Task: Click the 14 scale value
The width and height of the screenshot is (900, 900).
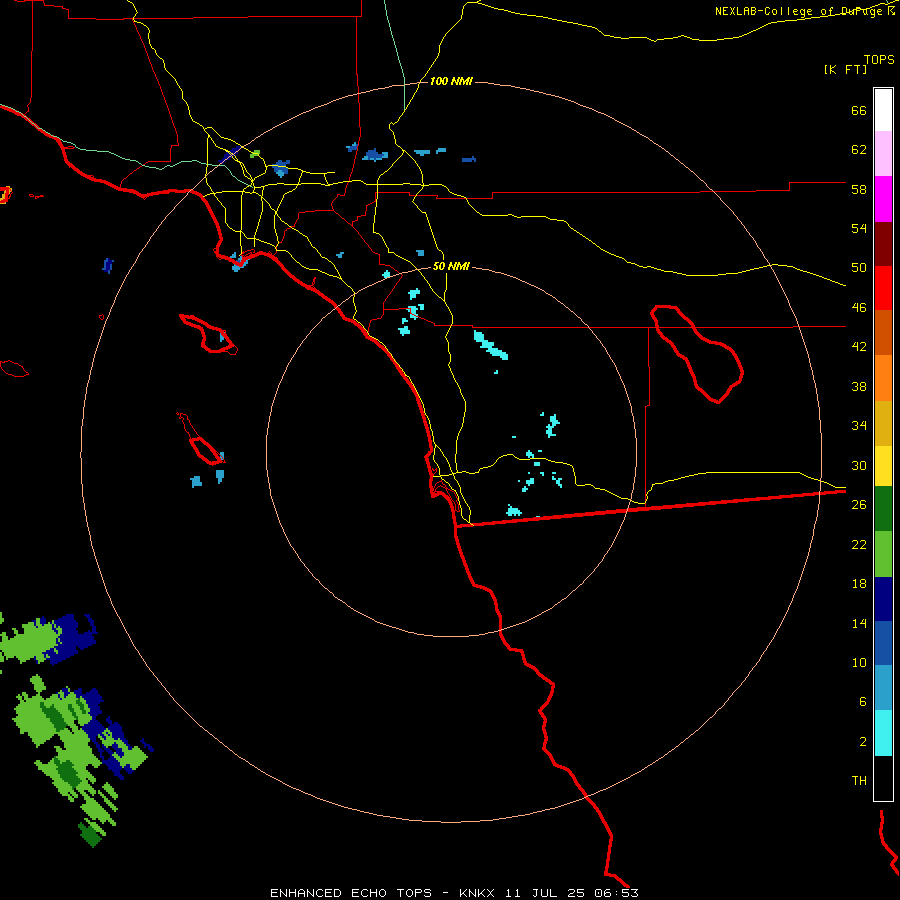Action: 859,623
